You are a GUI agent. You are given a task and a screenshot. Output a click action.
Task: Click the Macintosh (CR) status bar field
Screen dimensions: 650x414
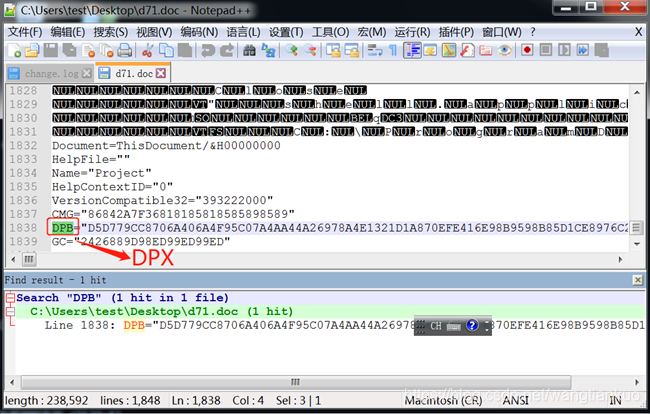point(443,401)
